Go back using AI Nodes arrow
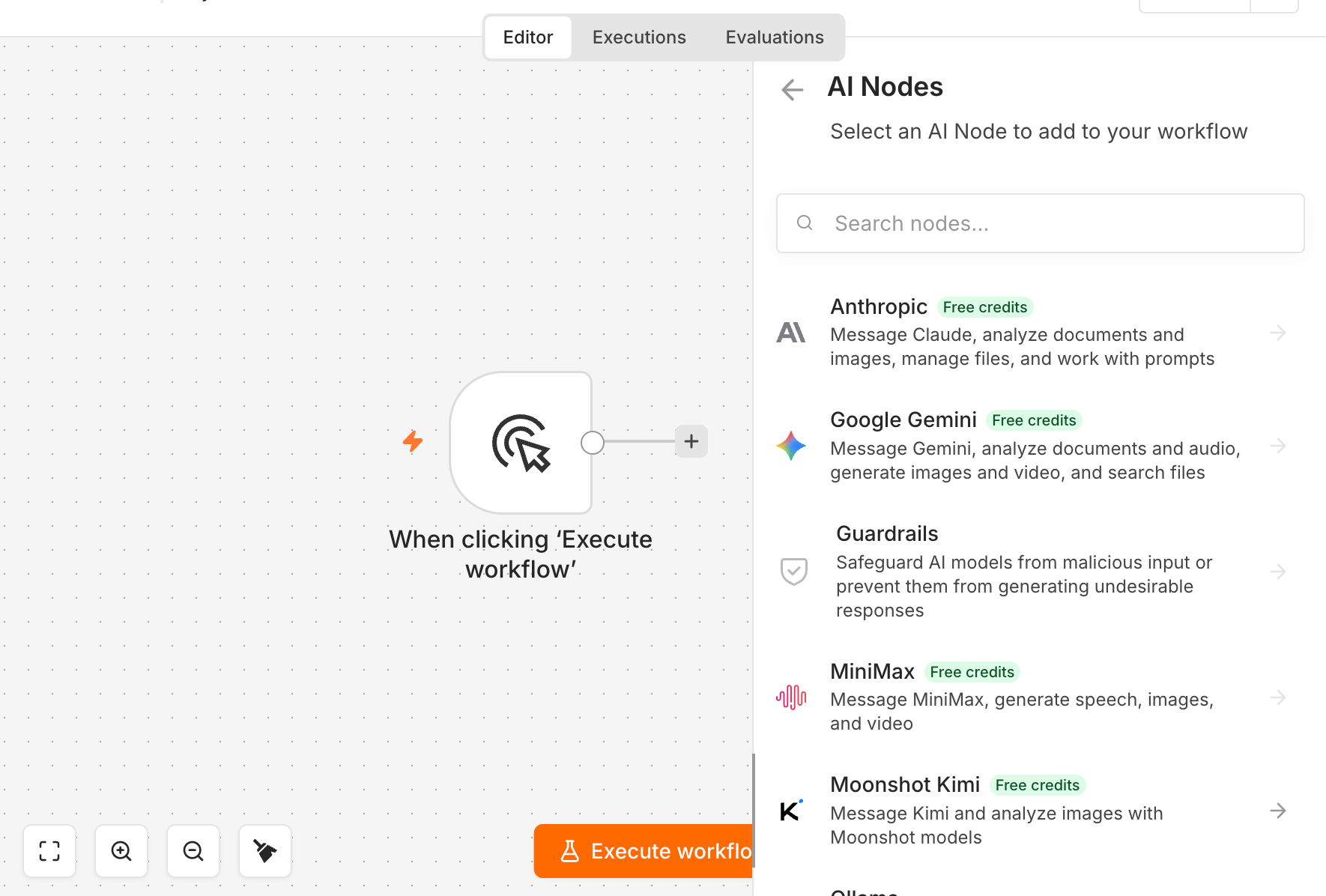The image size is (1326, 896). (x=792, y=90)
